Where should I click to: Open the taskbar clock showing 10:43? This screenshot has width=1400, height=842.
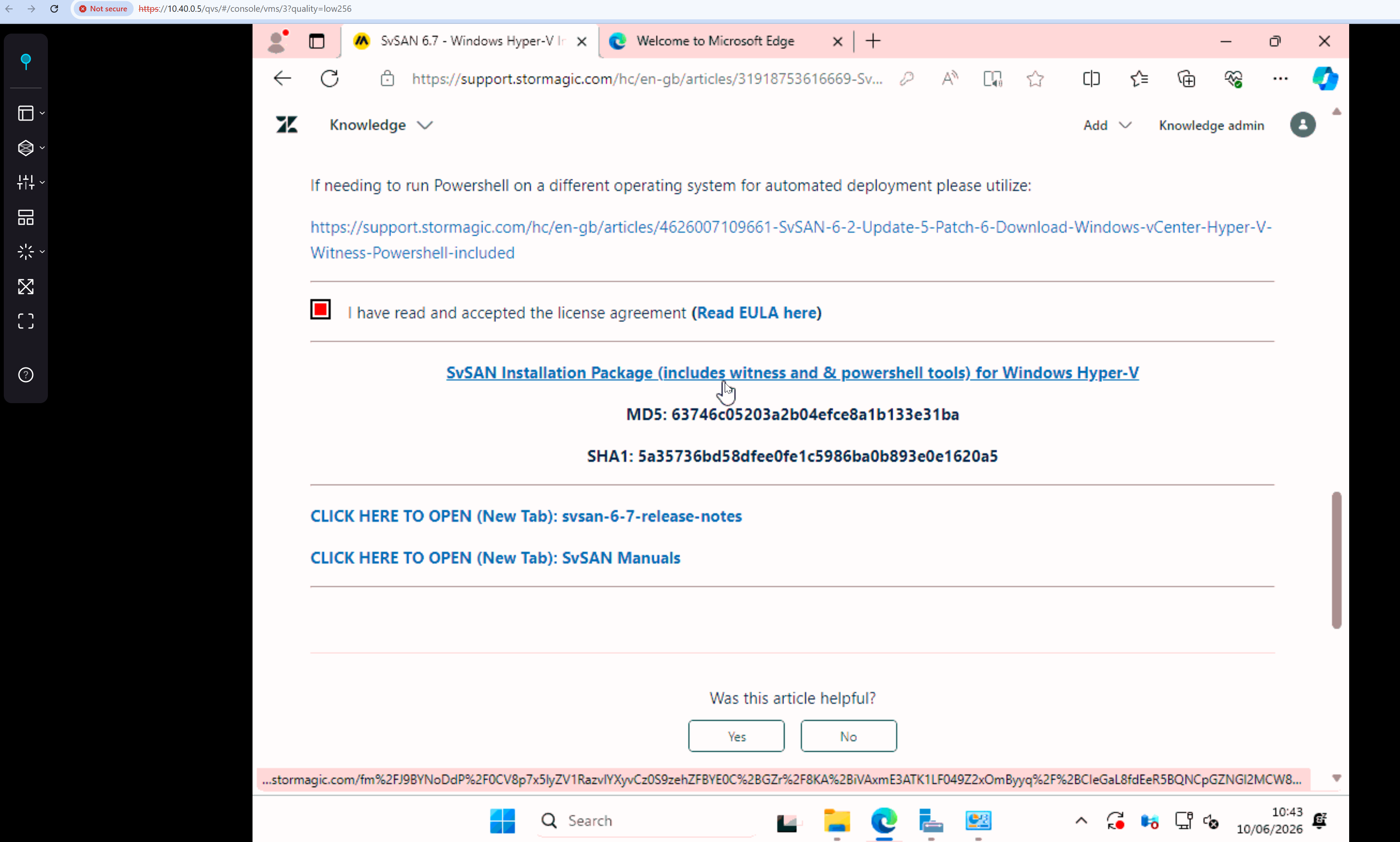click(1269, 821)
